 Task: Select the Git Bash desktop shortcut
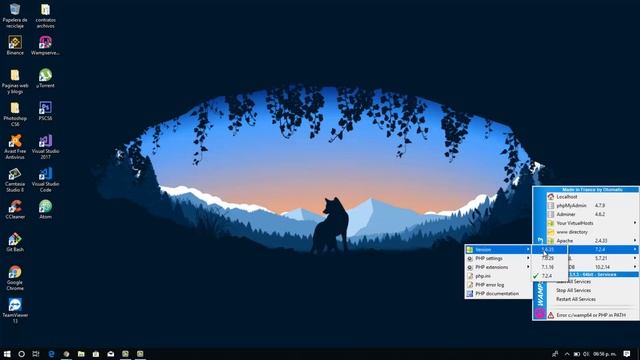pyautogui.click(x=15, y=242)
